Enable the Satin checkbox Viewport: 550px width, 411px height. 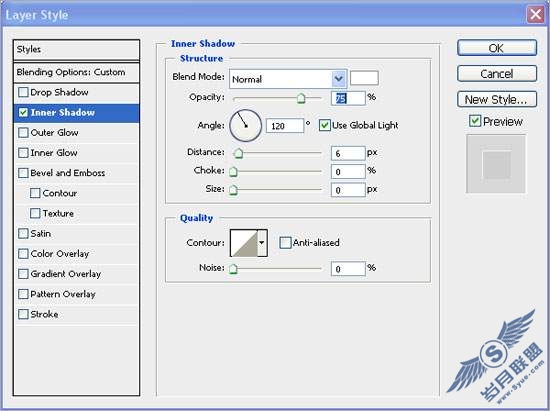23,234
